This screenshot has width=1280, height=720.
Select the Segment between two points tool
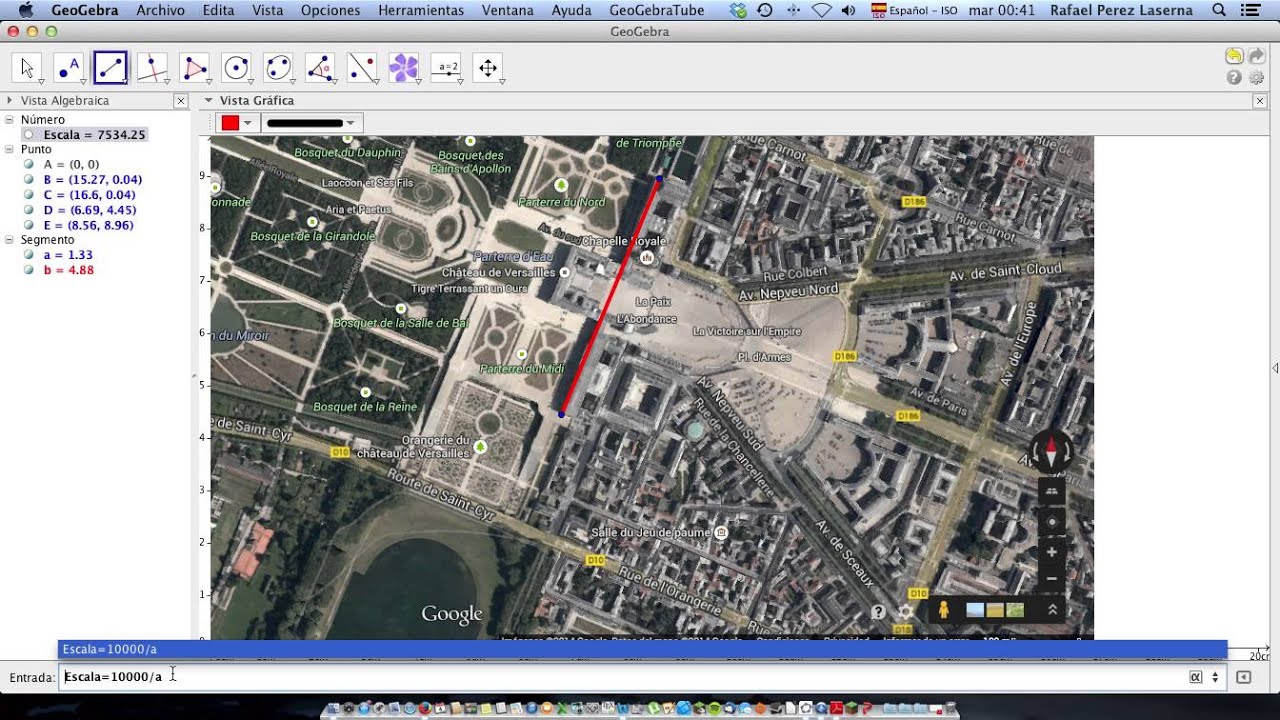pyautogui.click(x=111, y=68)
